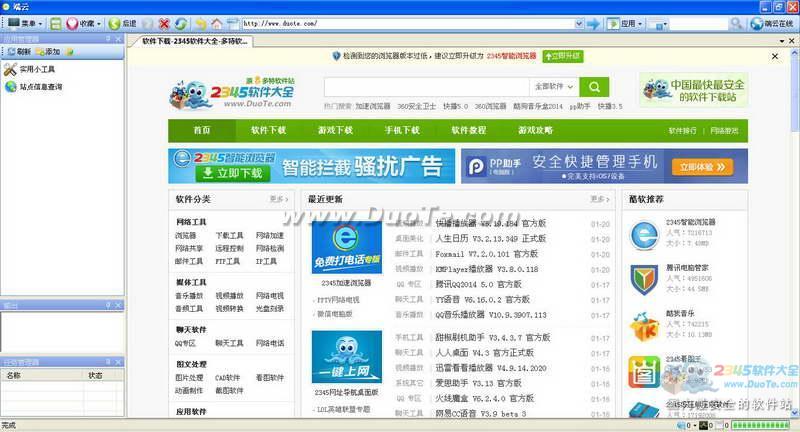Pin the bottom task manager panel
Screen dimensions: 800x432
108,362
